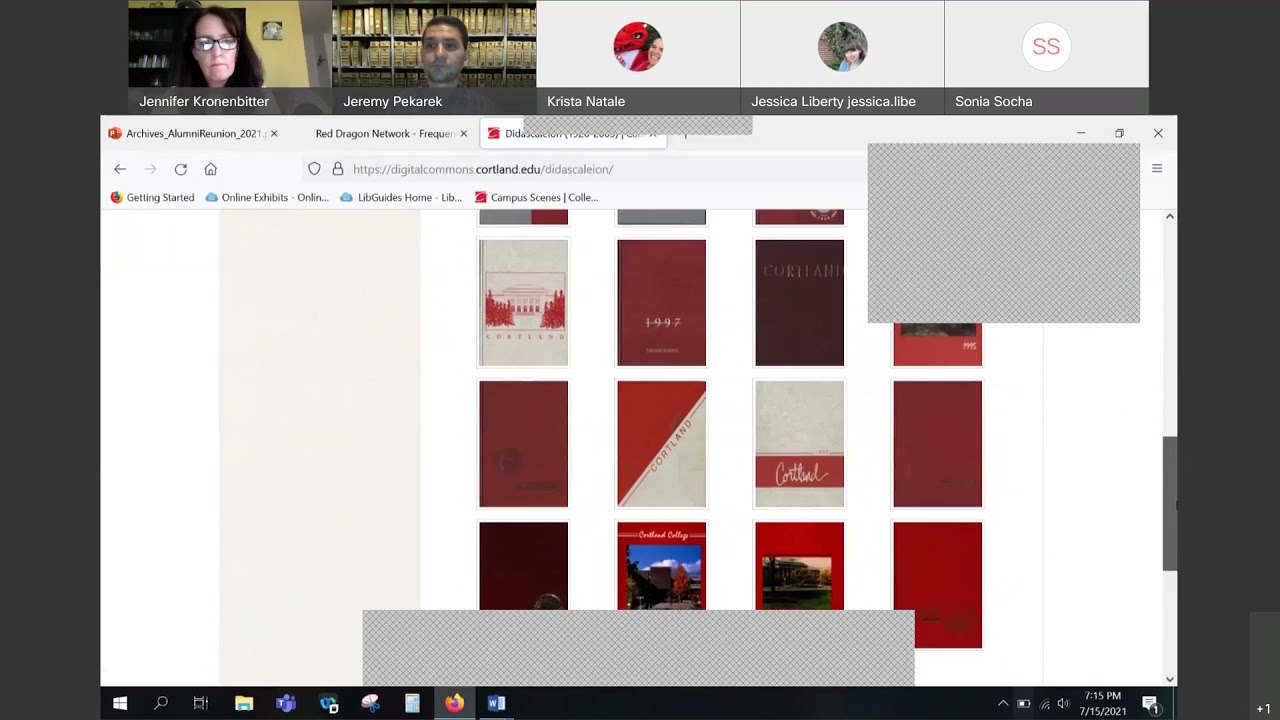Check the battery status icon
The image size is (1280, 720).
pyautogui.click(x=1024, y=704)
